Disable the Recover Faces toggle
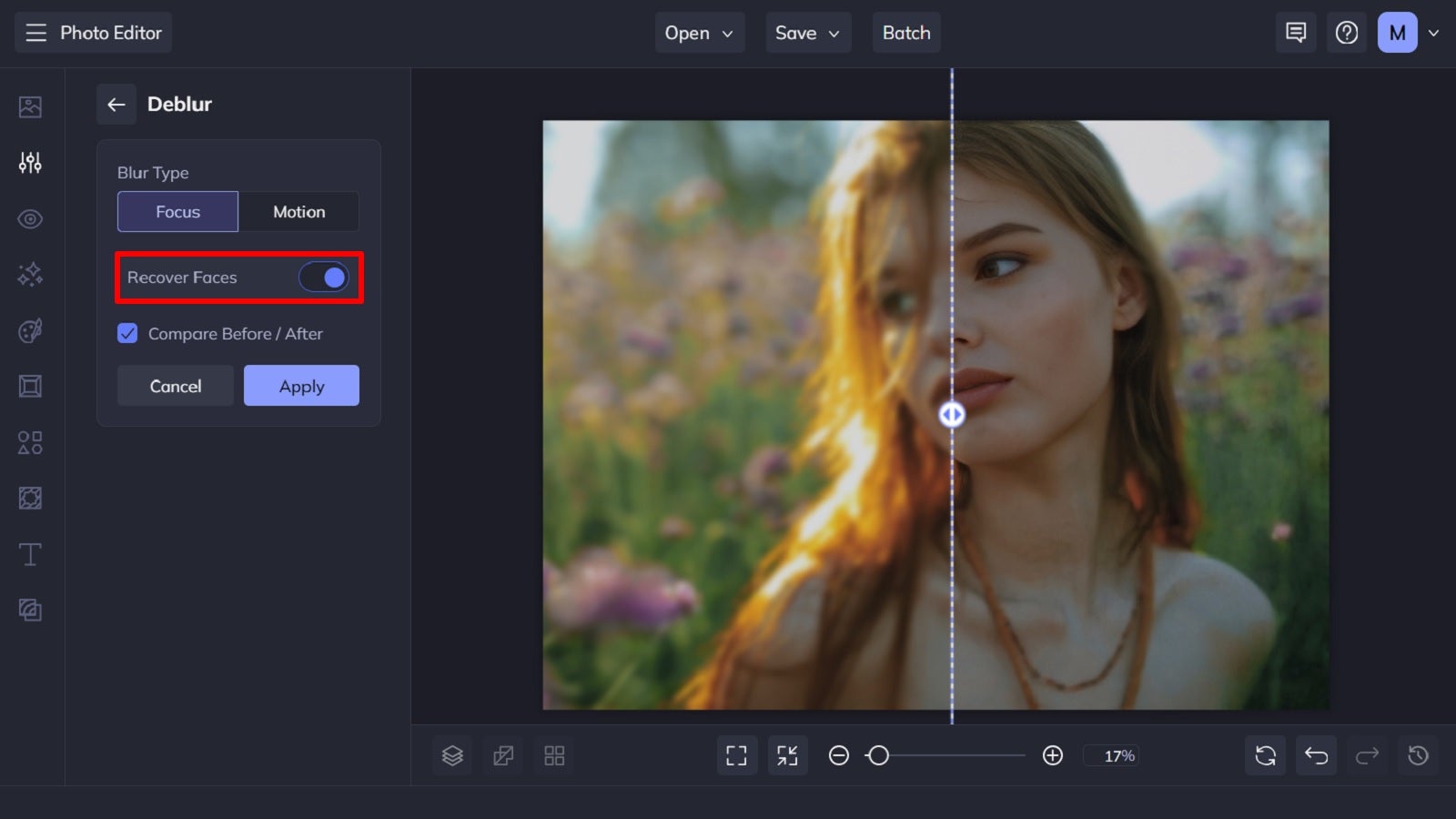Screen dimensions: 1456x819 (x=323, y=277)
